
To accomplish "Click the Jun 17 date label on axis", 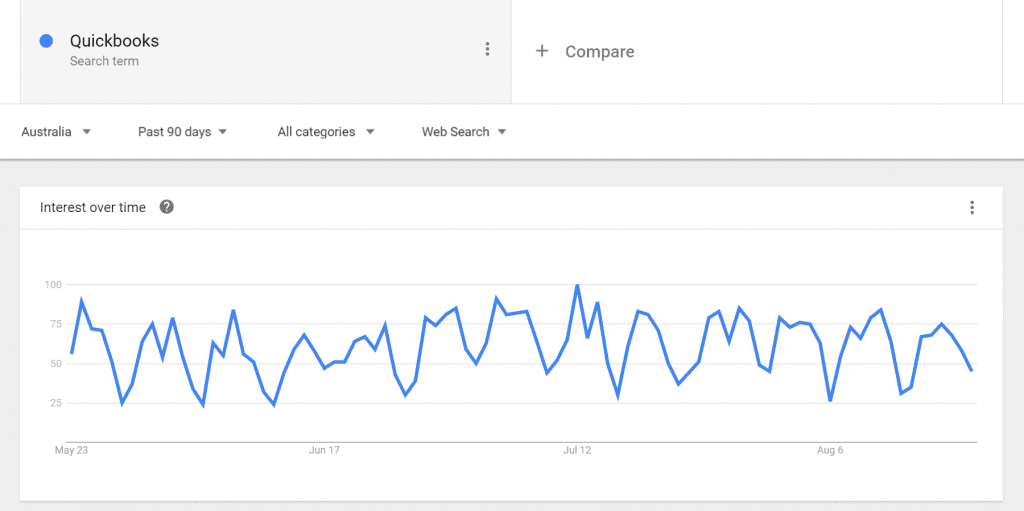I will (x=325, y=450).
